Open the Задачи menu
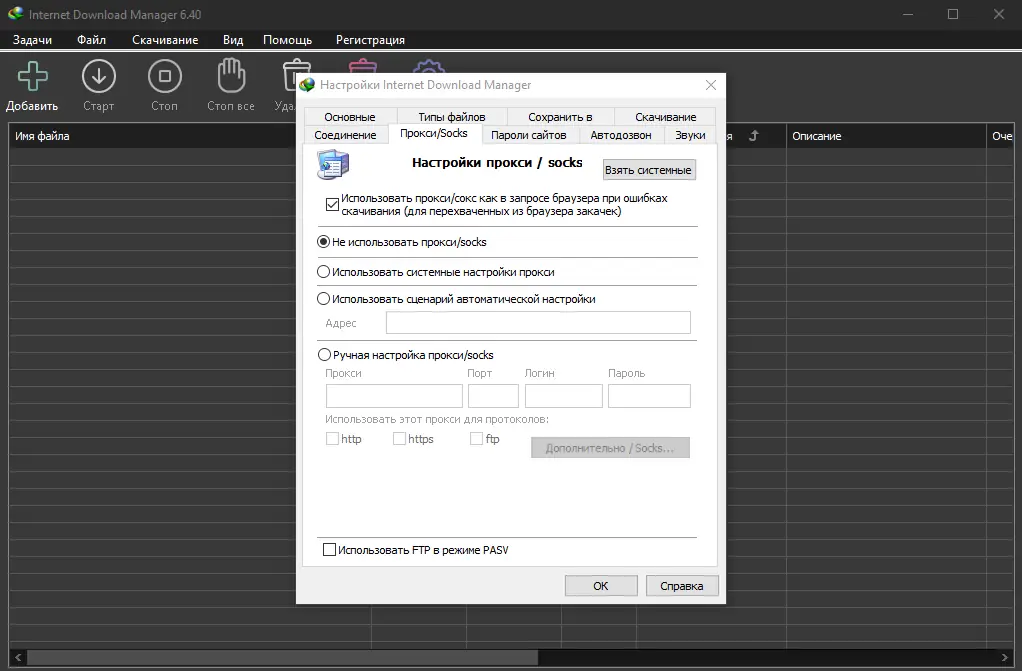Image resolution: width=1022 pixels, height=671 pixels. click(x=33, y=40)
